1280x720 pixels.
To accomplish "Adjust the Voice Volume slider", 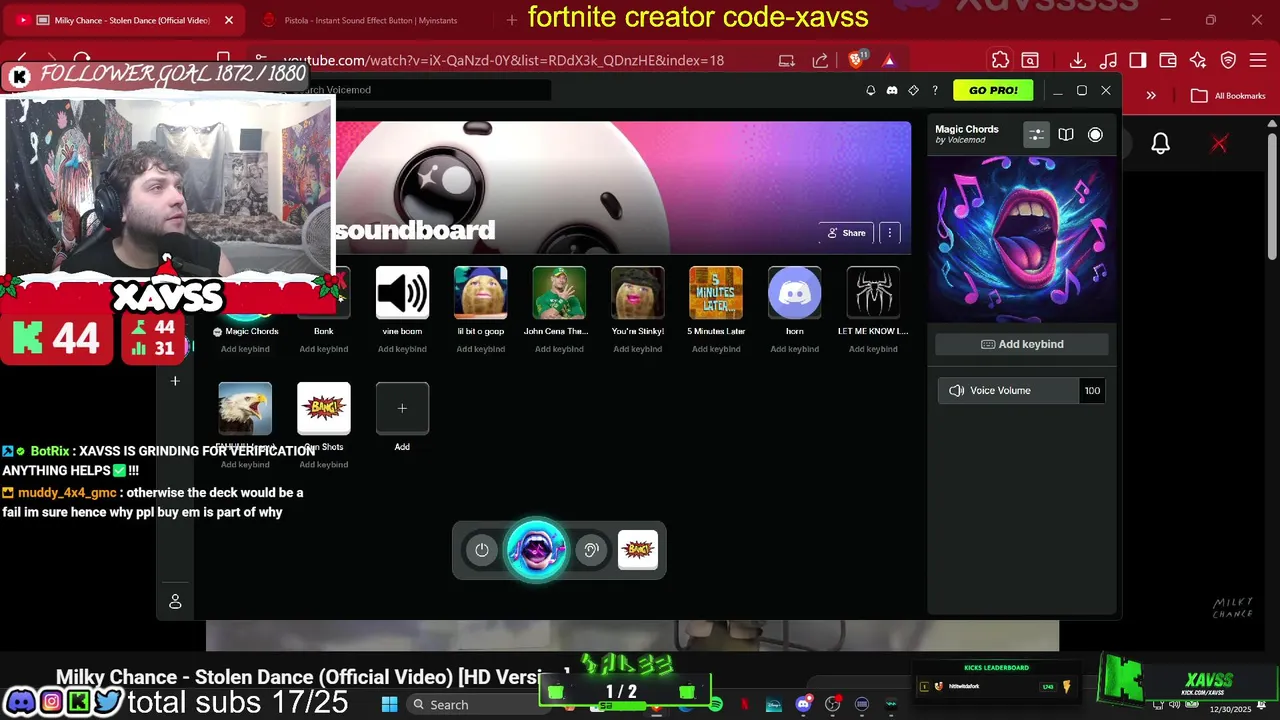I will pos(1008,391).
